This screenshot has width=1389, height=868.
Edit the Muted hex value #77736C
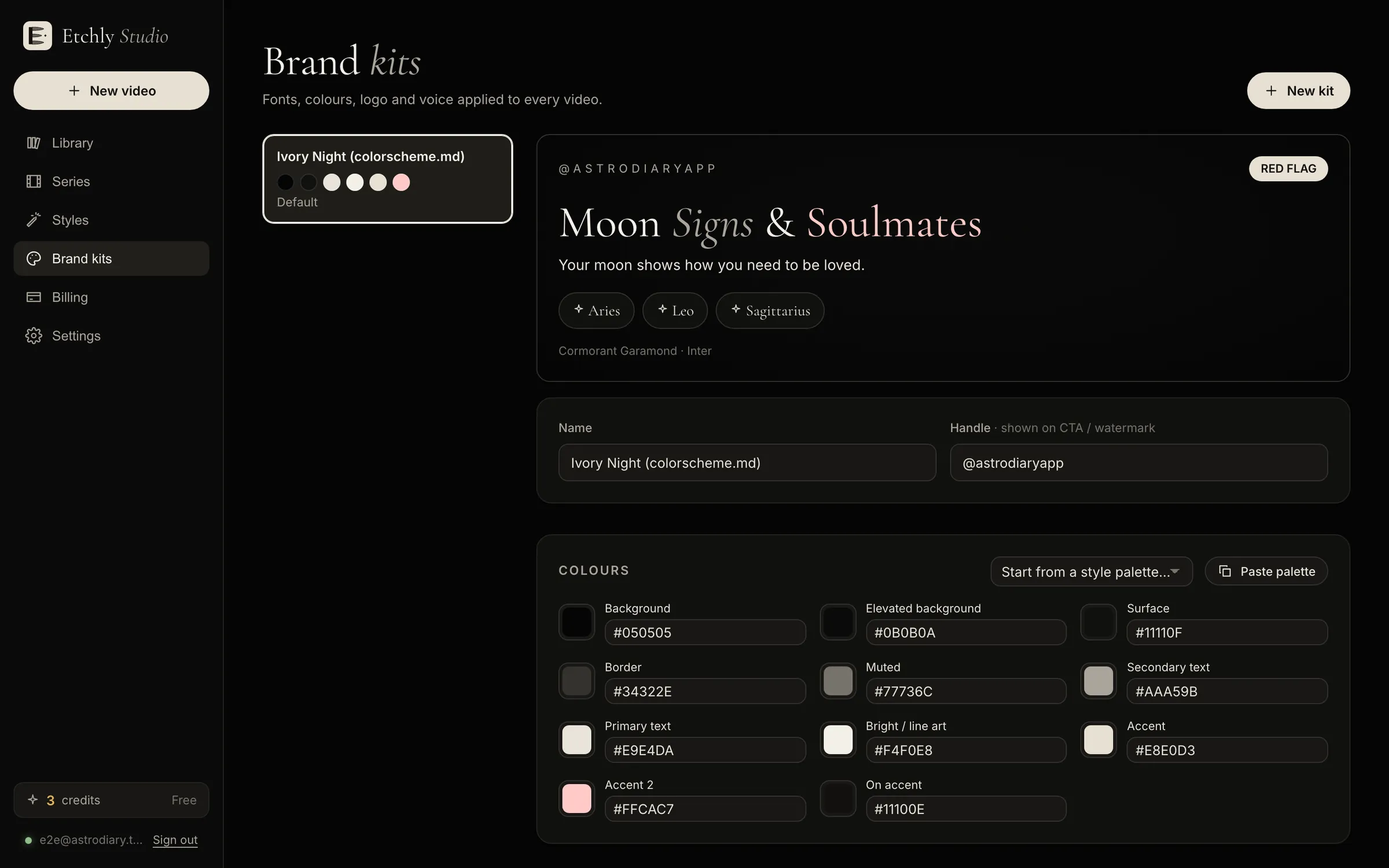tap(966, 692)
